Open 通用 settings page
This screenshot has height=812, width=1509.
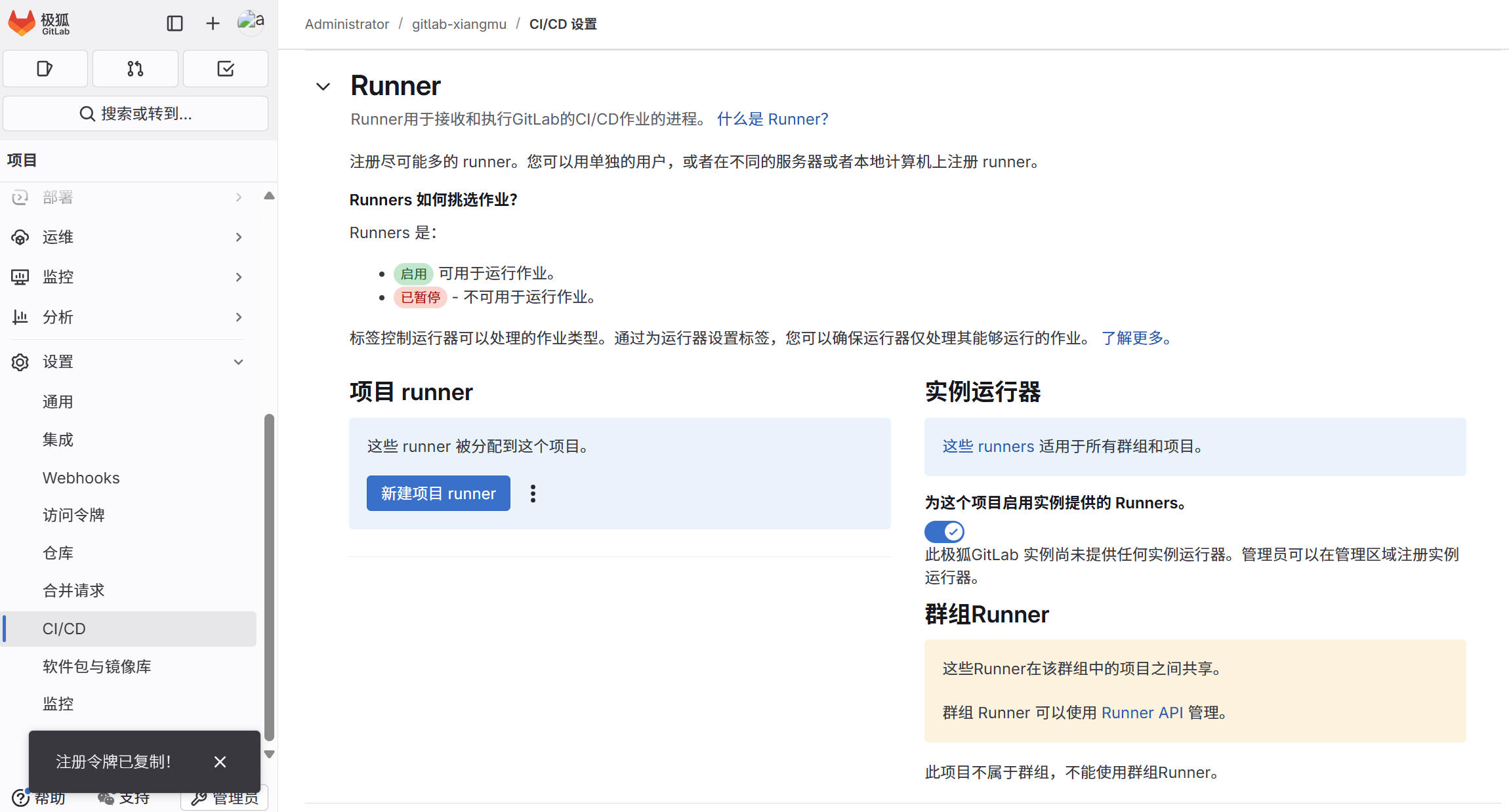tap(129, 401)
